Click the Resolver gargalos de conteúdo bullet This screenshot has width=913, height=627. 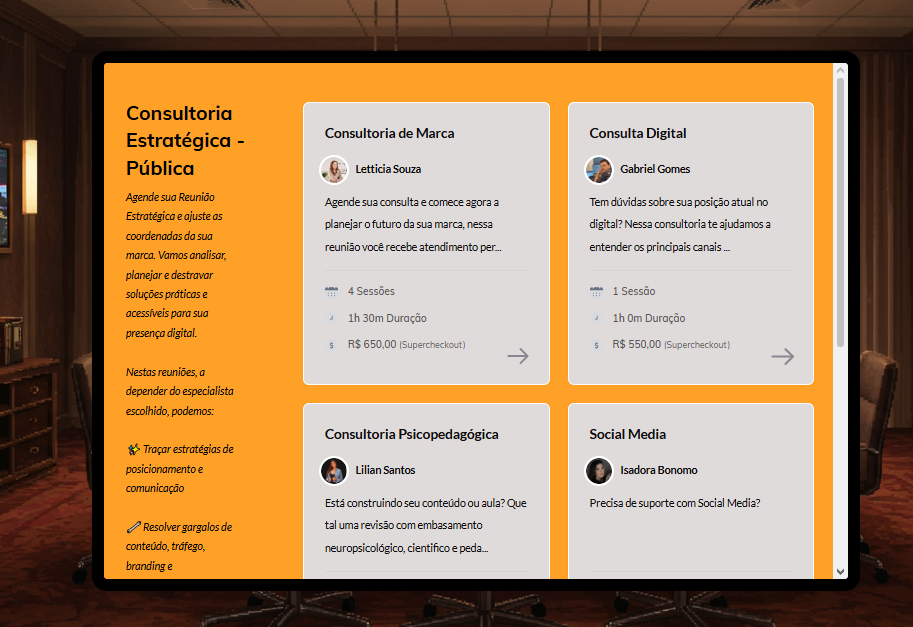[x=179, y=546]
